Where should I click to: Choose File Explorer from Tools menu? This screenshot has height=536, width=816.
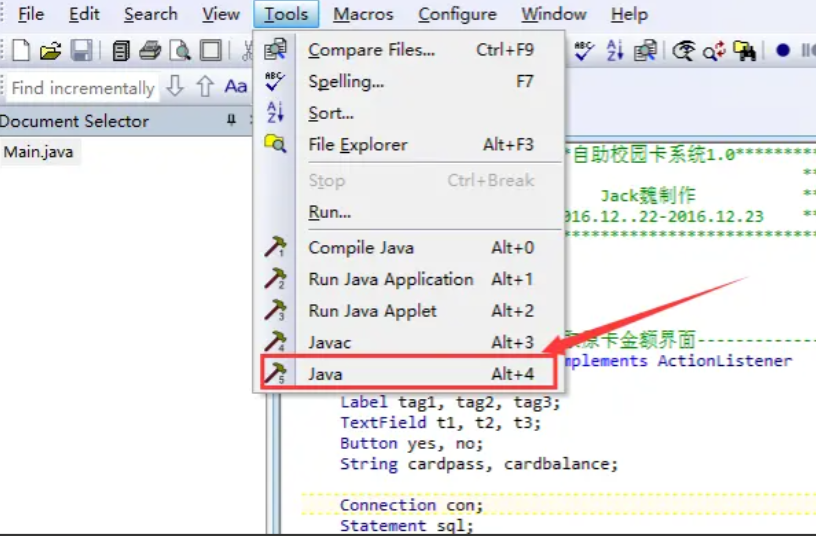point(408,145)
